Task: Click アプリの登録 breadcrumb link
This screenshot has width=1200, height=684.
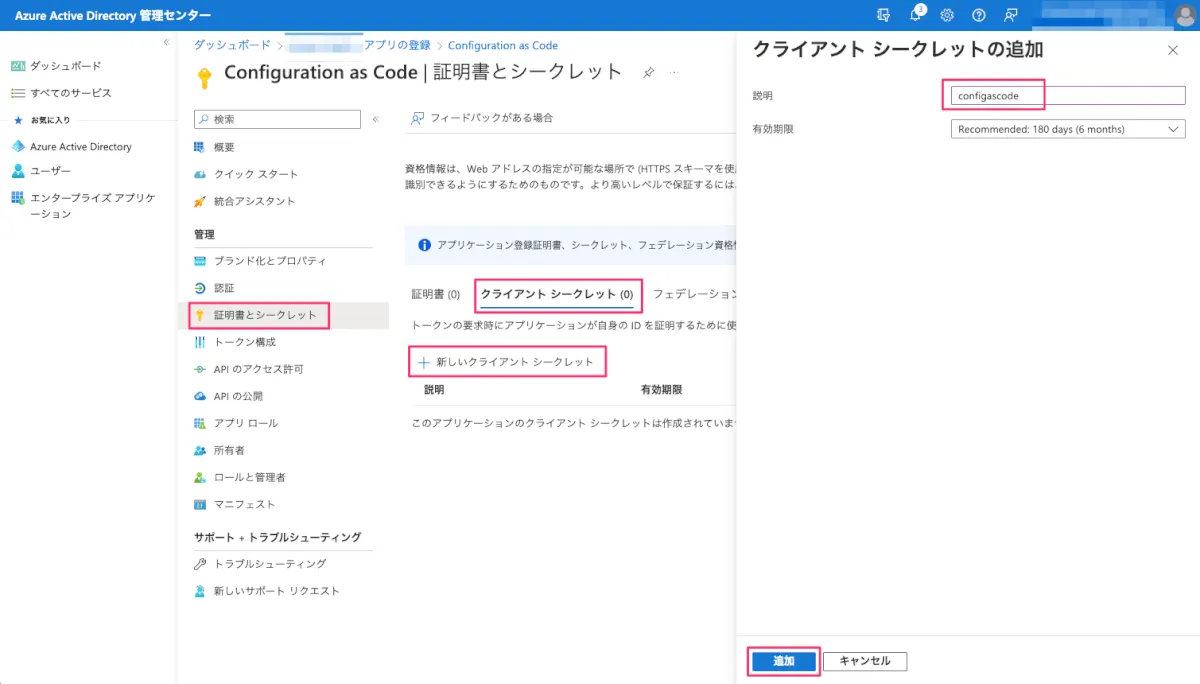Action: (x=395, y=45)
